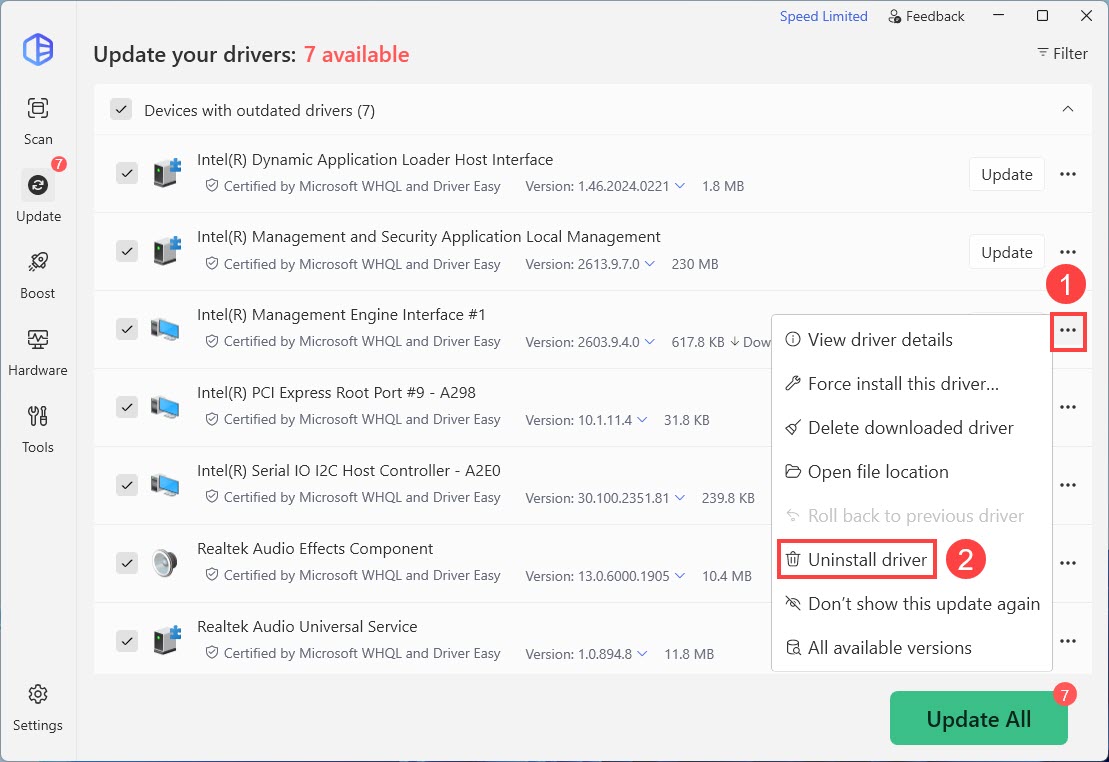The height and width of the screenshot is (762, 1109).
Task: Open the Filter options
Action: tap(1062, 53)
